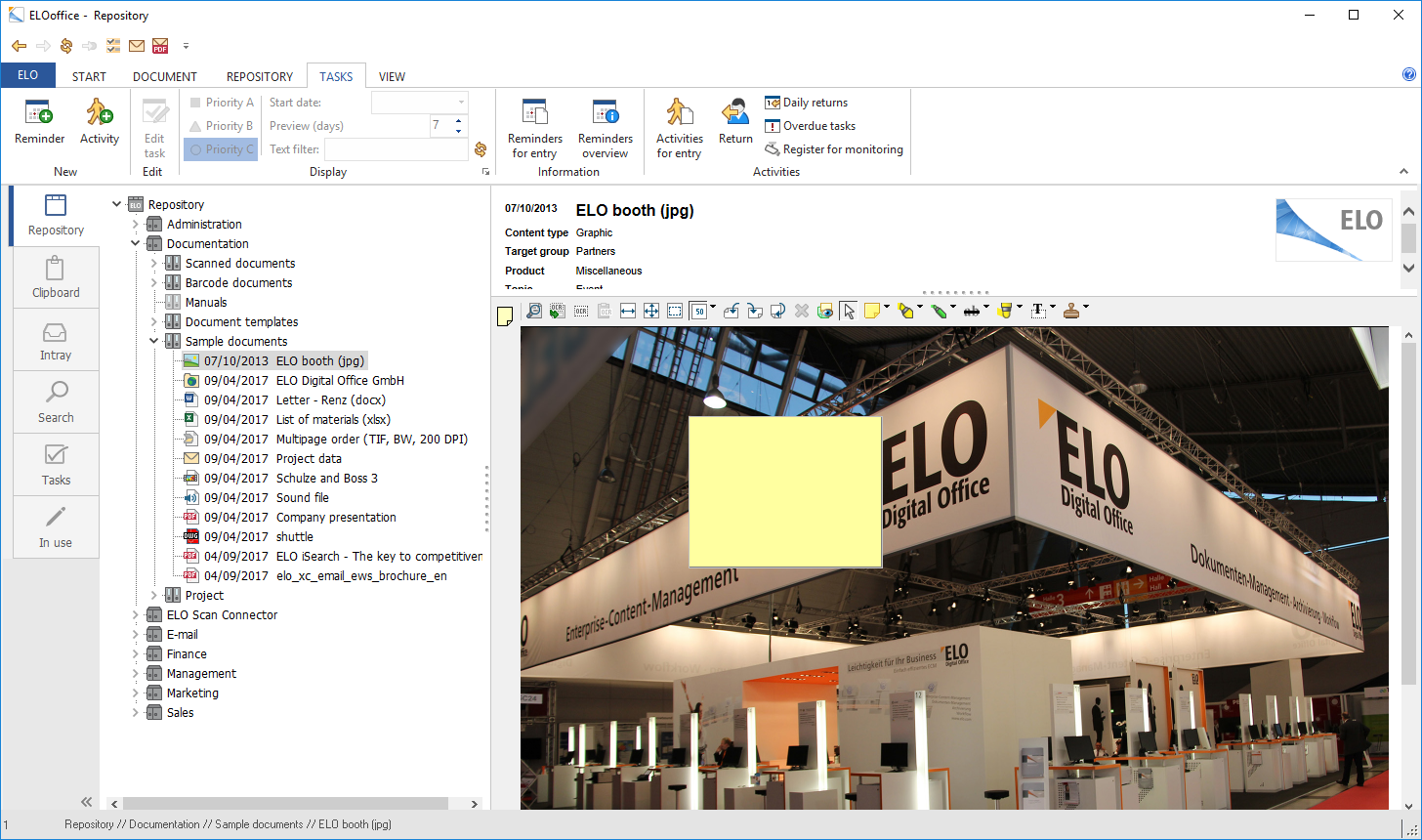Collapse the Documentation folder
1422x840 pixels.
[136, 244]
